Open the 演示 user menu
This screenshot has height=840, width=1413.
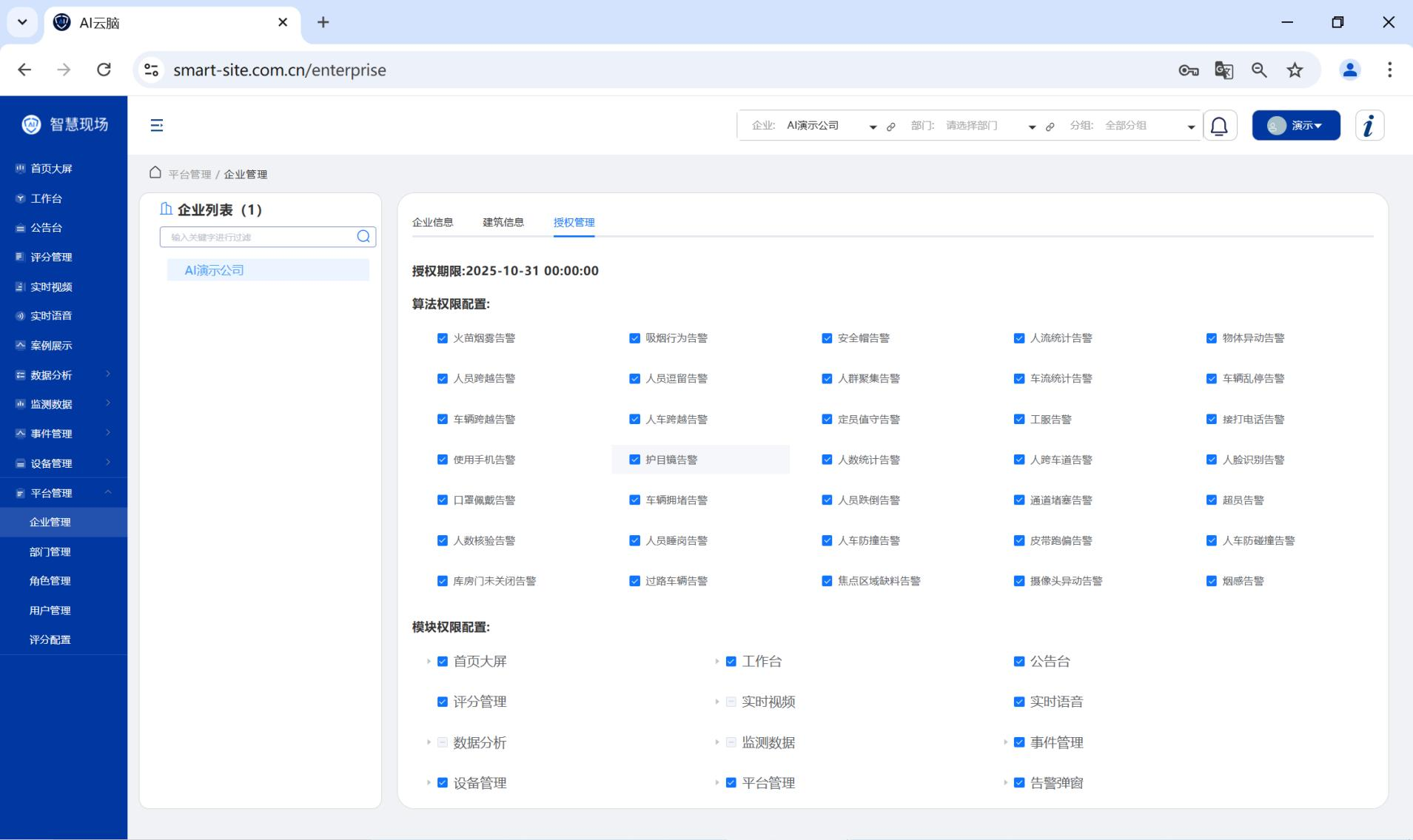point(1295,125)
